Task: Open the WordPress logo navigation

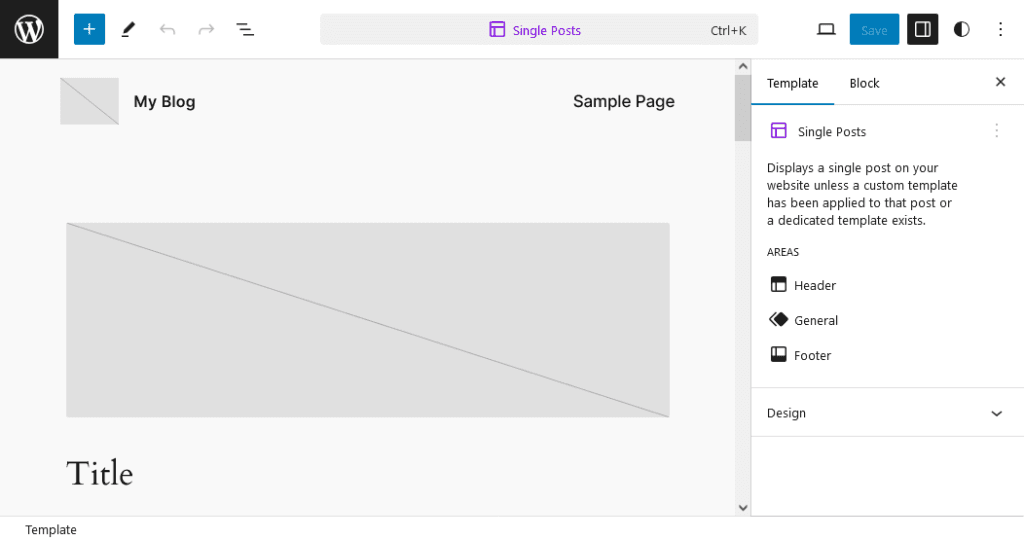Action: [29, 29]
